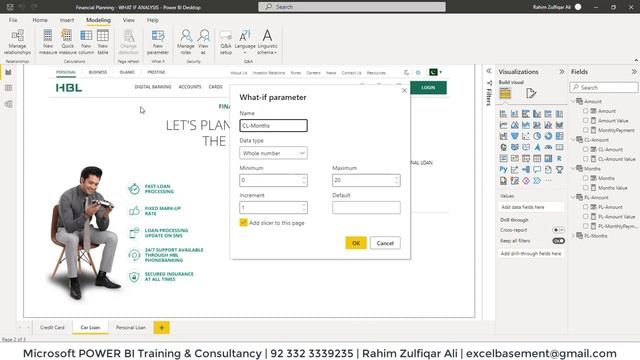Select the Azure map visual
Image resolution: width=640 pixels, height=360 pixels.
click(537, 147)
